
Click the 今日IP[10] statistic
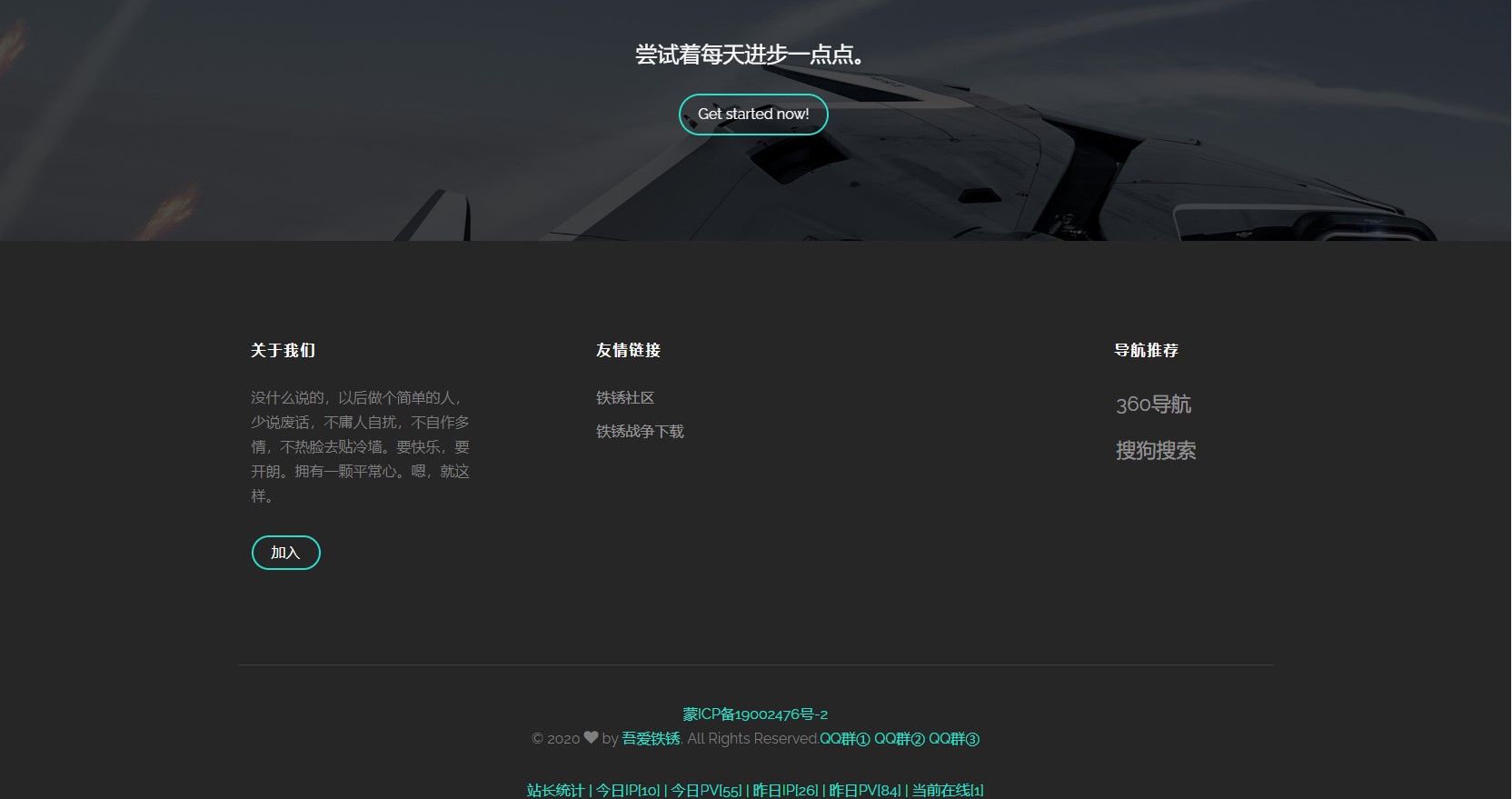[x=627, y=790]
